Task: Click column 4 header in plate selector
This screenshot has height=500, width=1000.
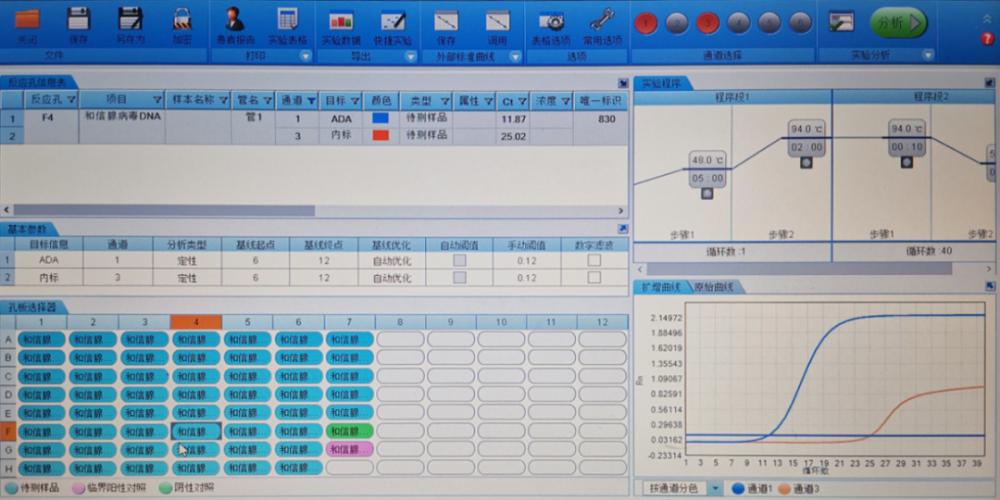Action: 195,322
